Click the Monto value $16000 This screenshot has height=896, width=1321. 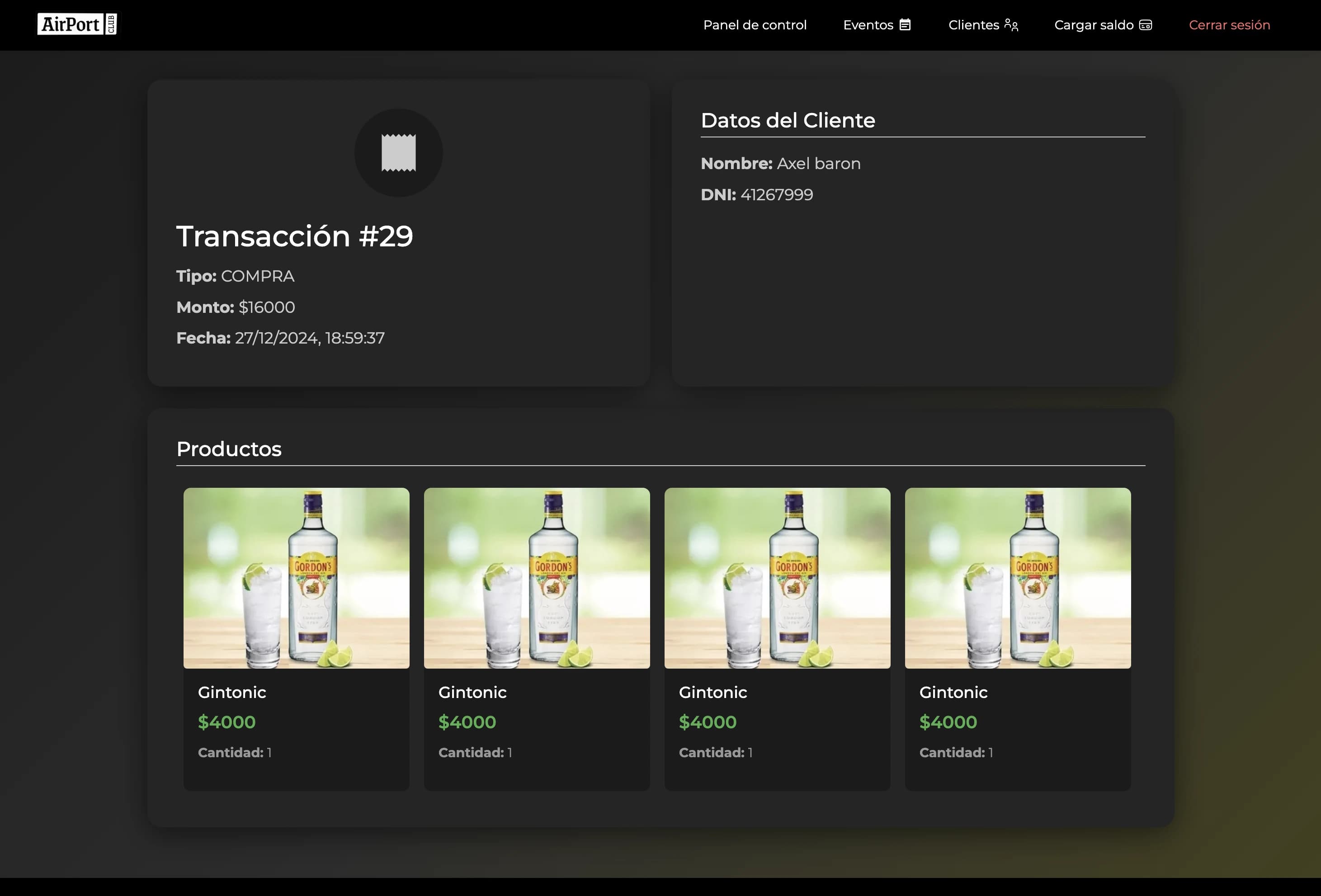point(266,307)
